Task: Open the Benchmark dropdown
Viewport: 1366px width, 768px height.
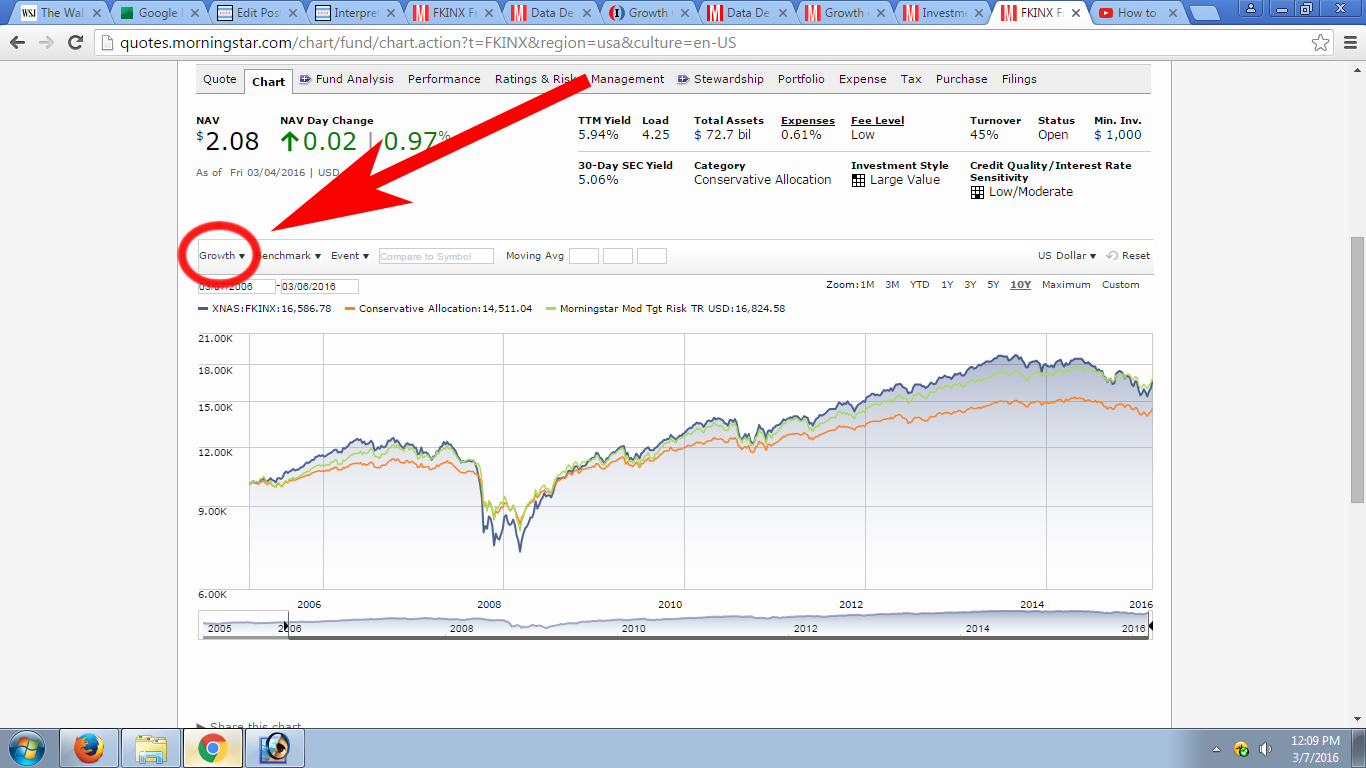Action: pos(289,256)
